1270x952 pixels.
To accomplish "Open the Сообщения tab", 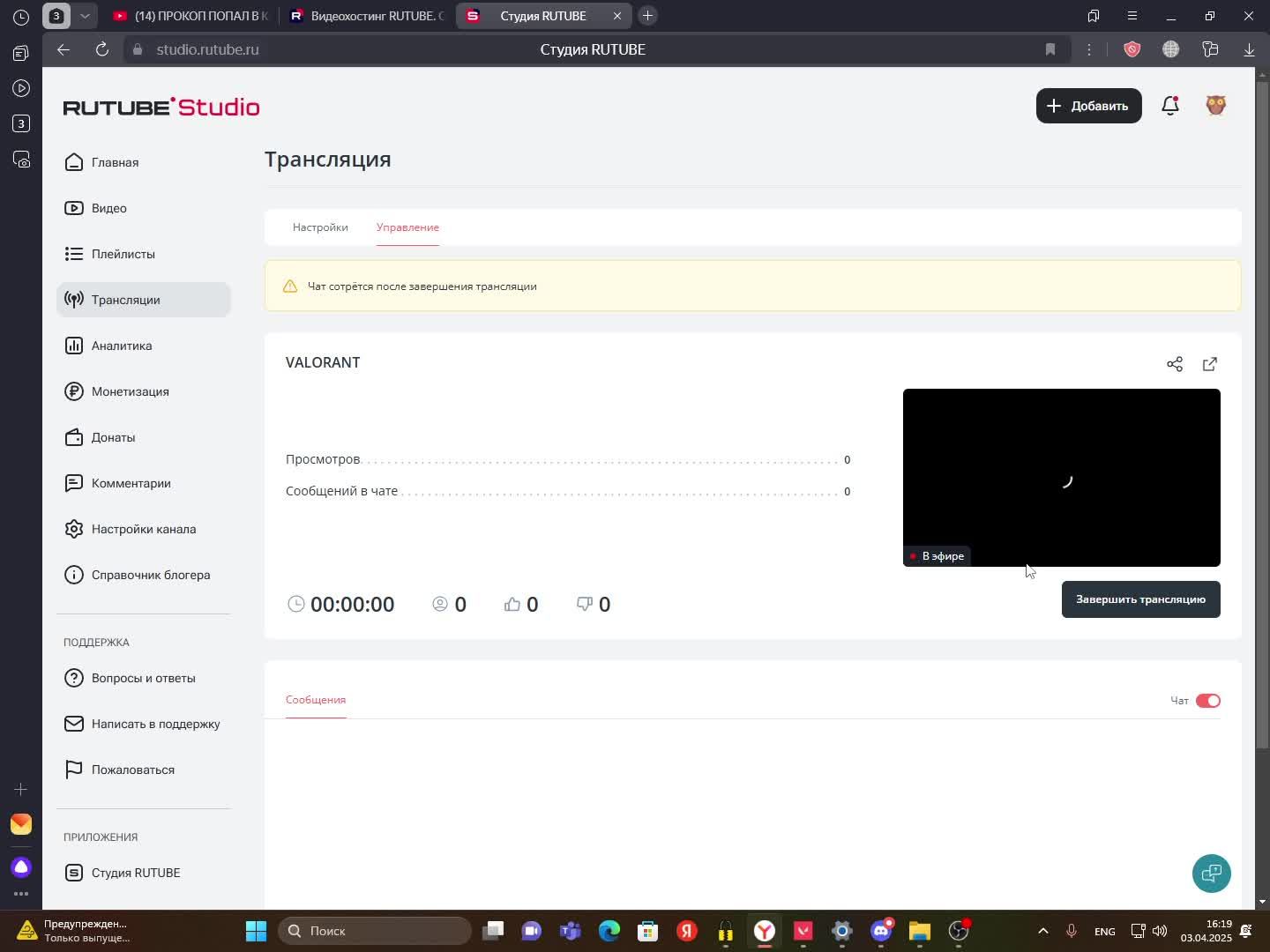I will point(316,700).
